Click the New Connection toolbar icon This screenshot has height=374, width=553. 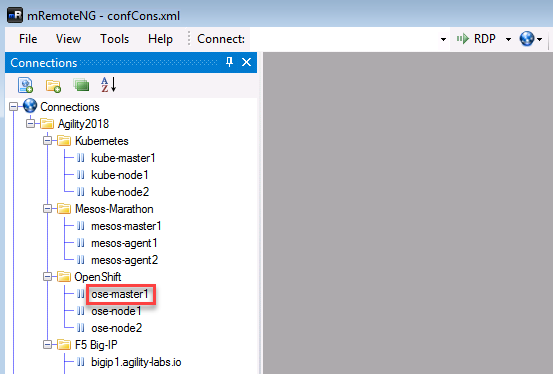click(x=25, y=85)
